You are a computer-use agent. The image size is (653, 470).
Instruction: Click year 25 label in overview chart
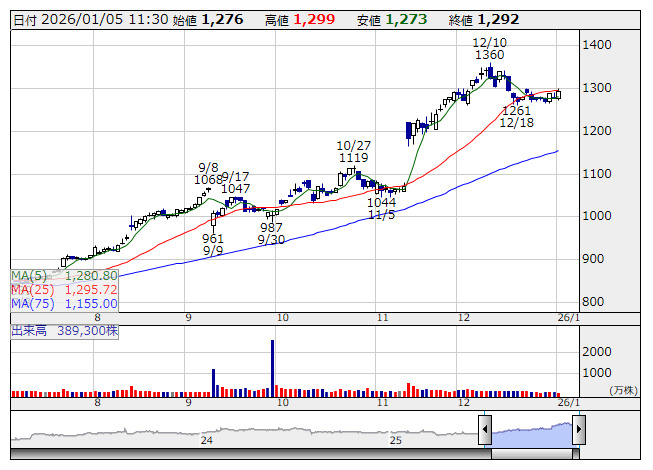pyautogui.click(x=395, y=440)
